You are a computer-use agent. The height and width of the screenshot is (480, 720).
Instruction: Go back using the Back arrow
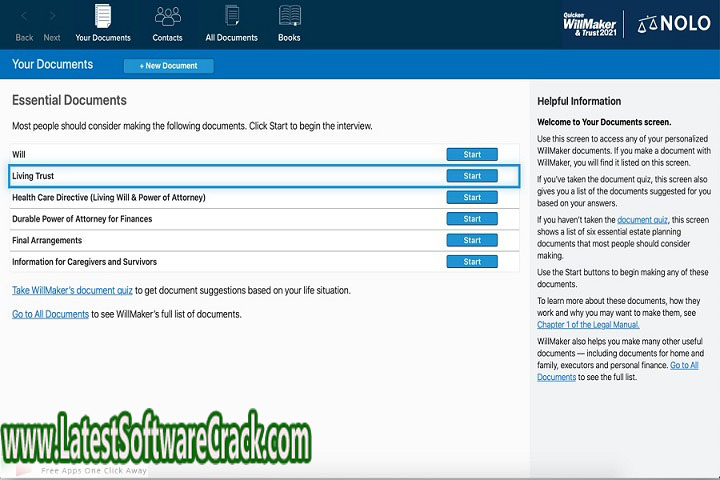click(24, 27)
